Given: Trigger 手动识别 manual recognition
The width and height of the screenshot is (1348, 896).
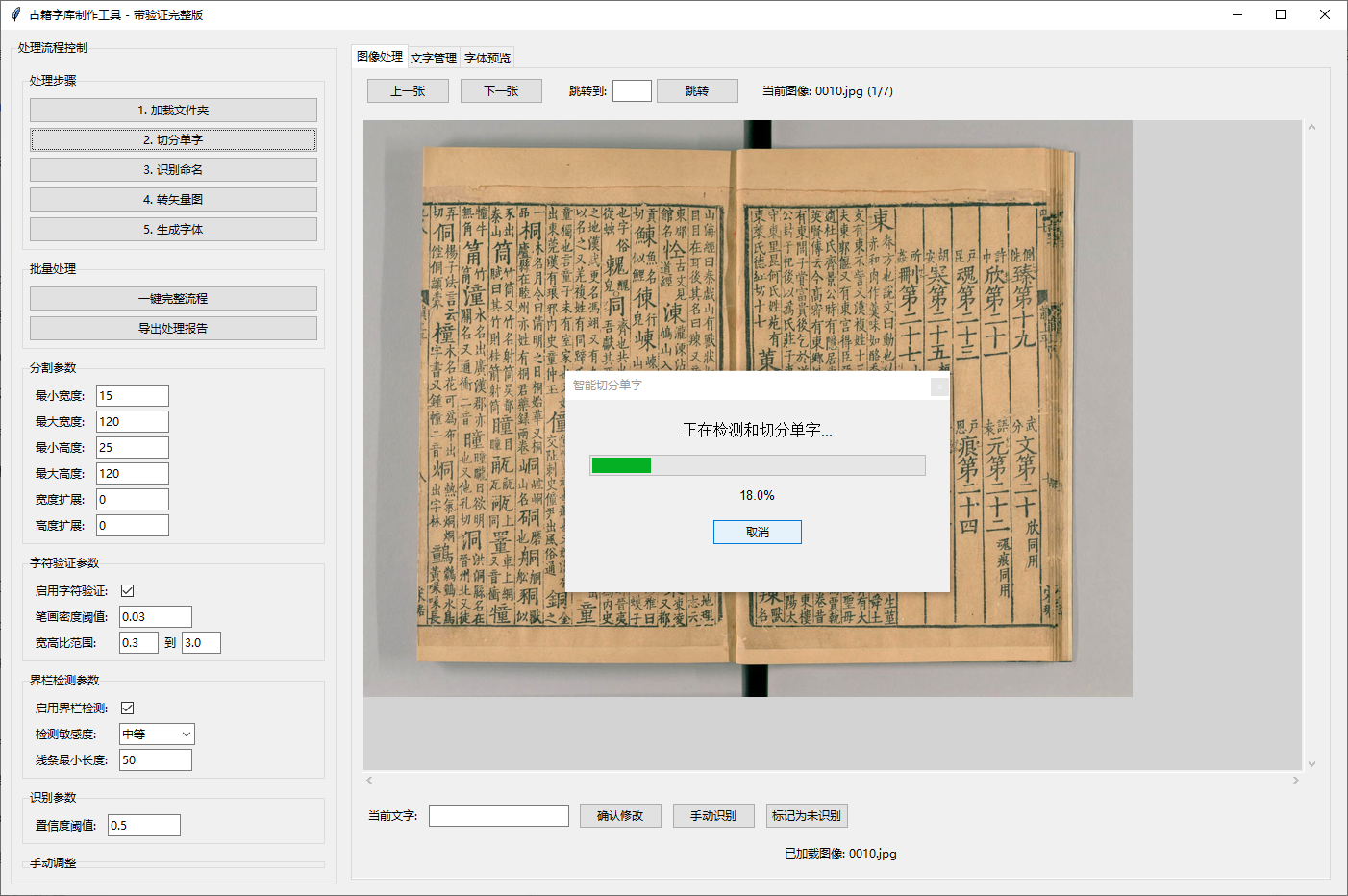Looking at the screenshot, I should coord(713,815).
